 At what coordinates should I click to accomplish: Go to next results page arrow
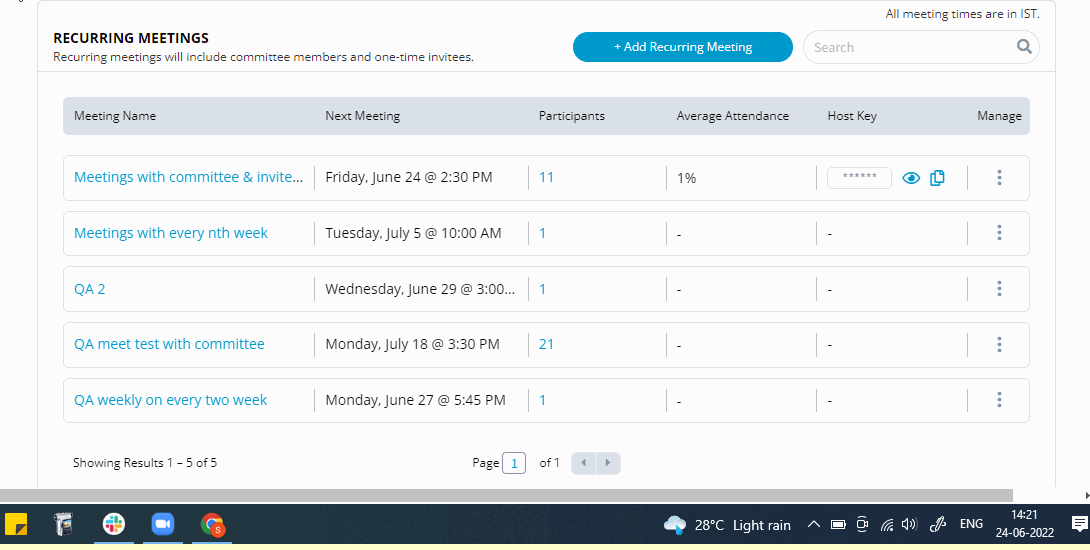click(x=608, y=463)
